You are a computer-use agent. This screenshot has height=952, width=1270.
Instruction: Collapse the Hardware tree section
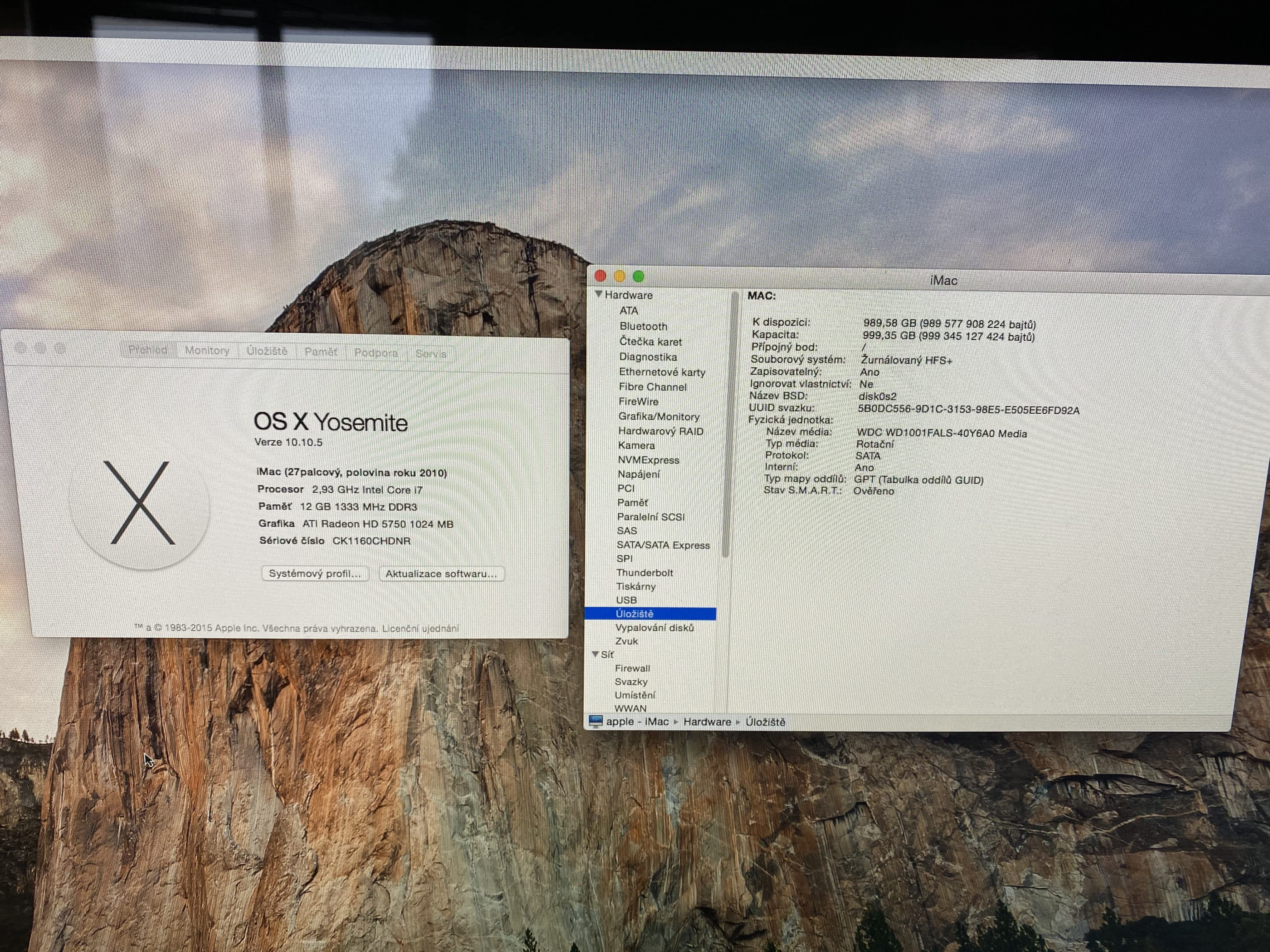[x=599, y=294]
